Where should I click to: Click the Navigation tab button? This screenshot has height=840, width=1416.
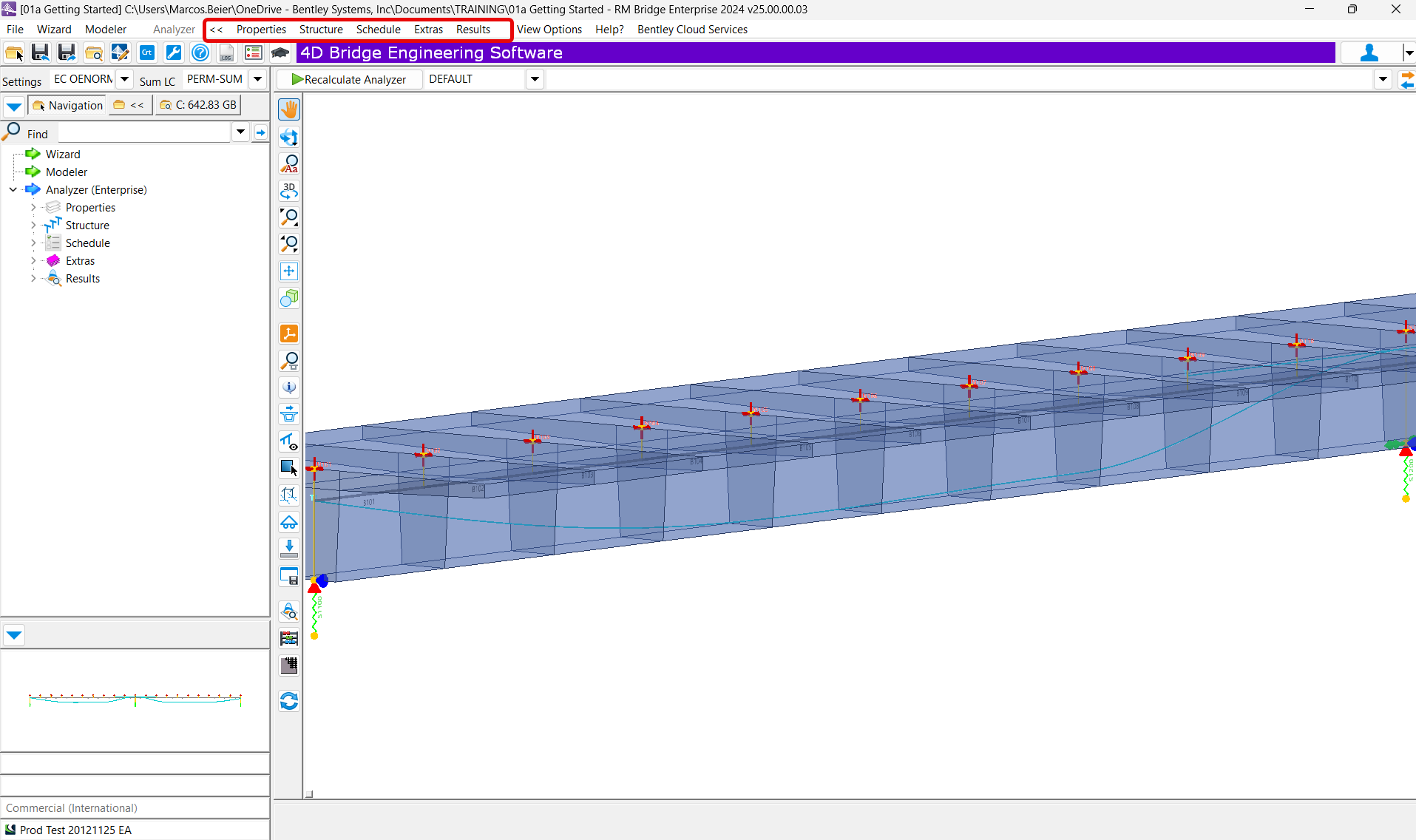67,106
